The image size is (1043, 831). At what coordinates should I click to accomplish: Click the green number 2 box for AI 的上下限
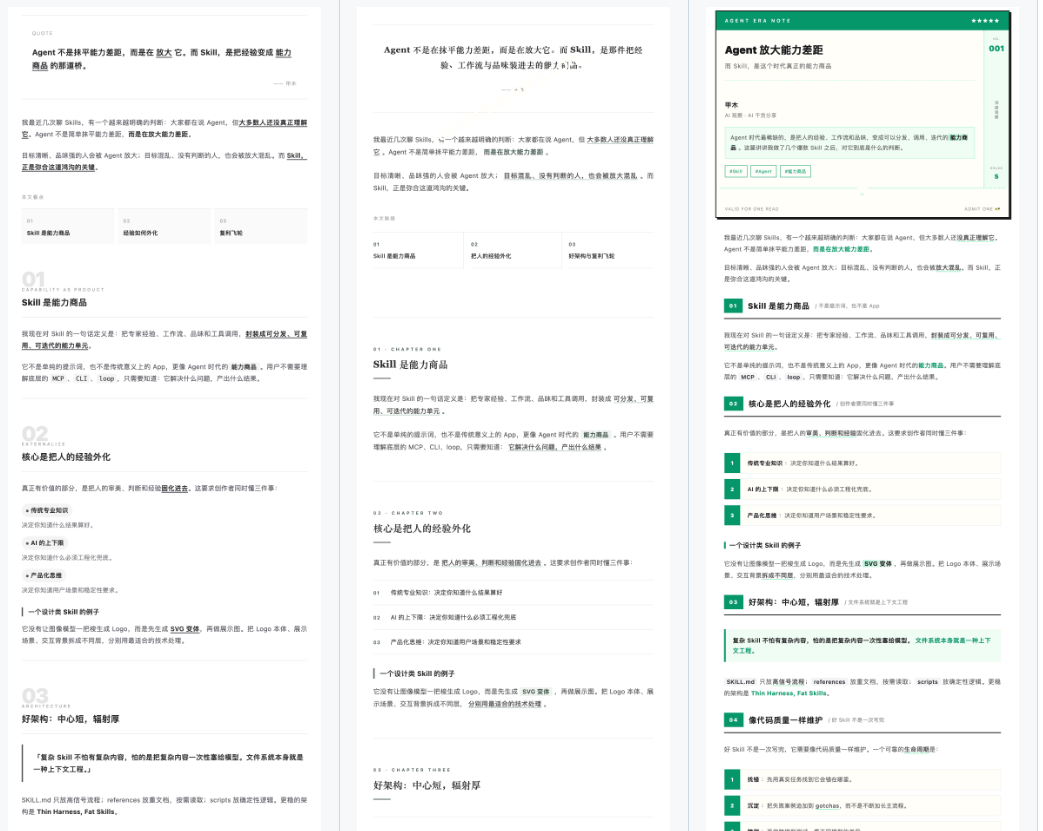coord(732,489)
